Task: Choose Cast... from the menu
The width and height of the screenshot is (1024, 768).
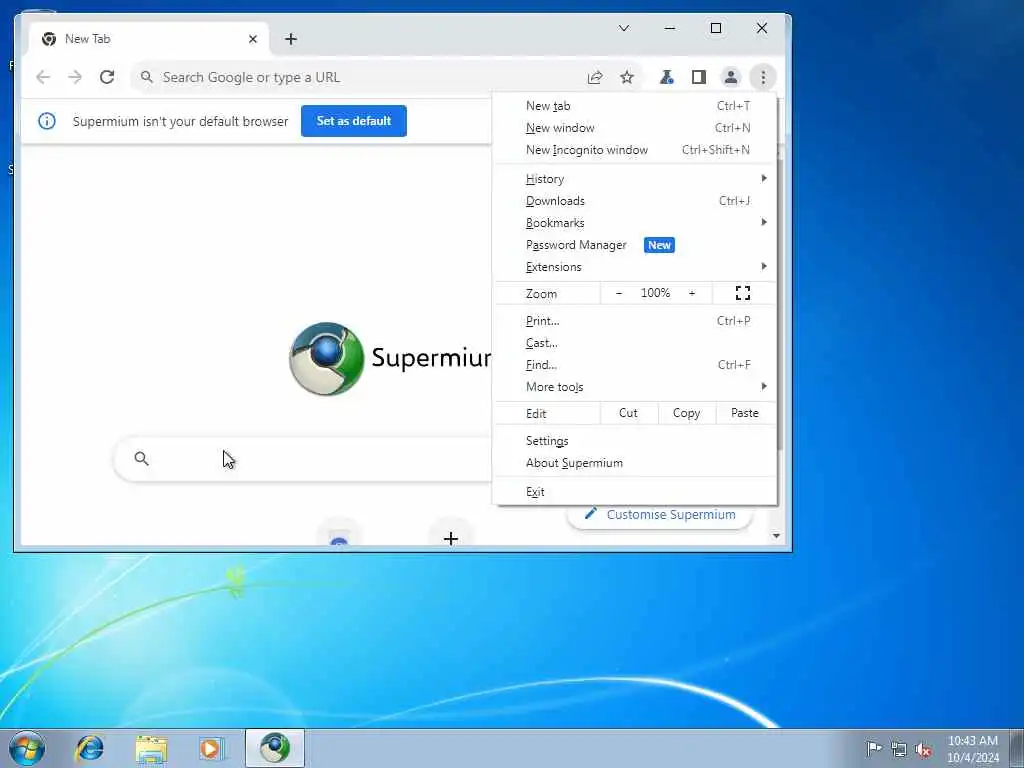Action: 635,344
